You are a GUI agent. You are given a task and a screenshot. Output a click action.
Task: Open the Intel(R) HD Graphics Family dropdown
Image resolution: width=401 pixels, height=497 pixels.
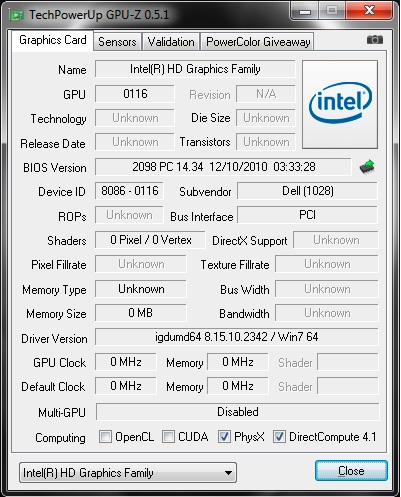click(x=128, y=473)
